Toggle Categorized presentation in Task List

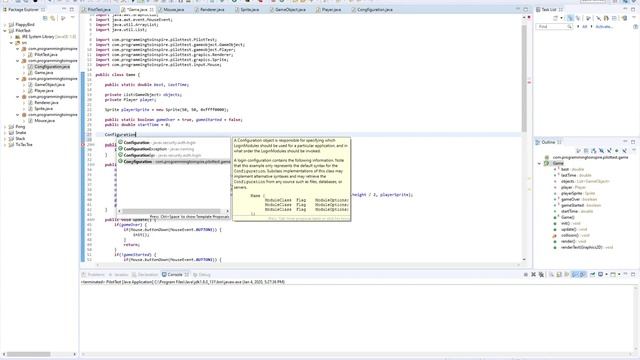(x=570, y=18)
